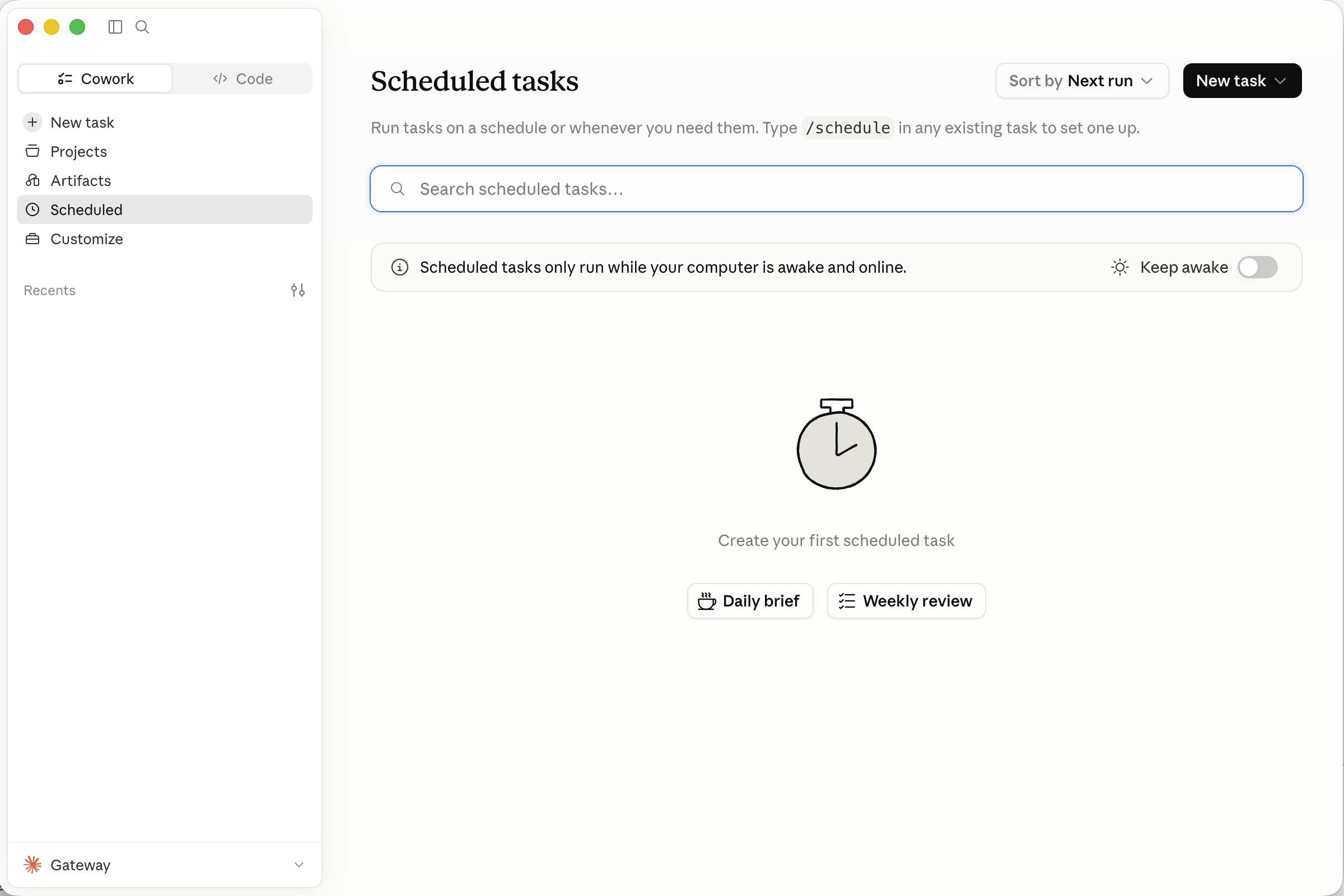
Task: Click the Keep awake label
Action: click(x=1184, y=267)
